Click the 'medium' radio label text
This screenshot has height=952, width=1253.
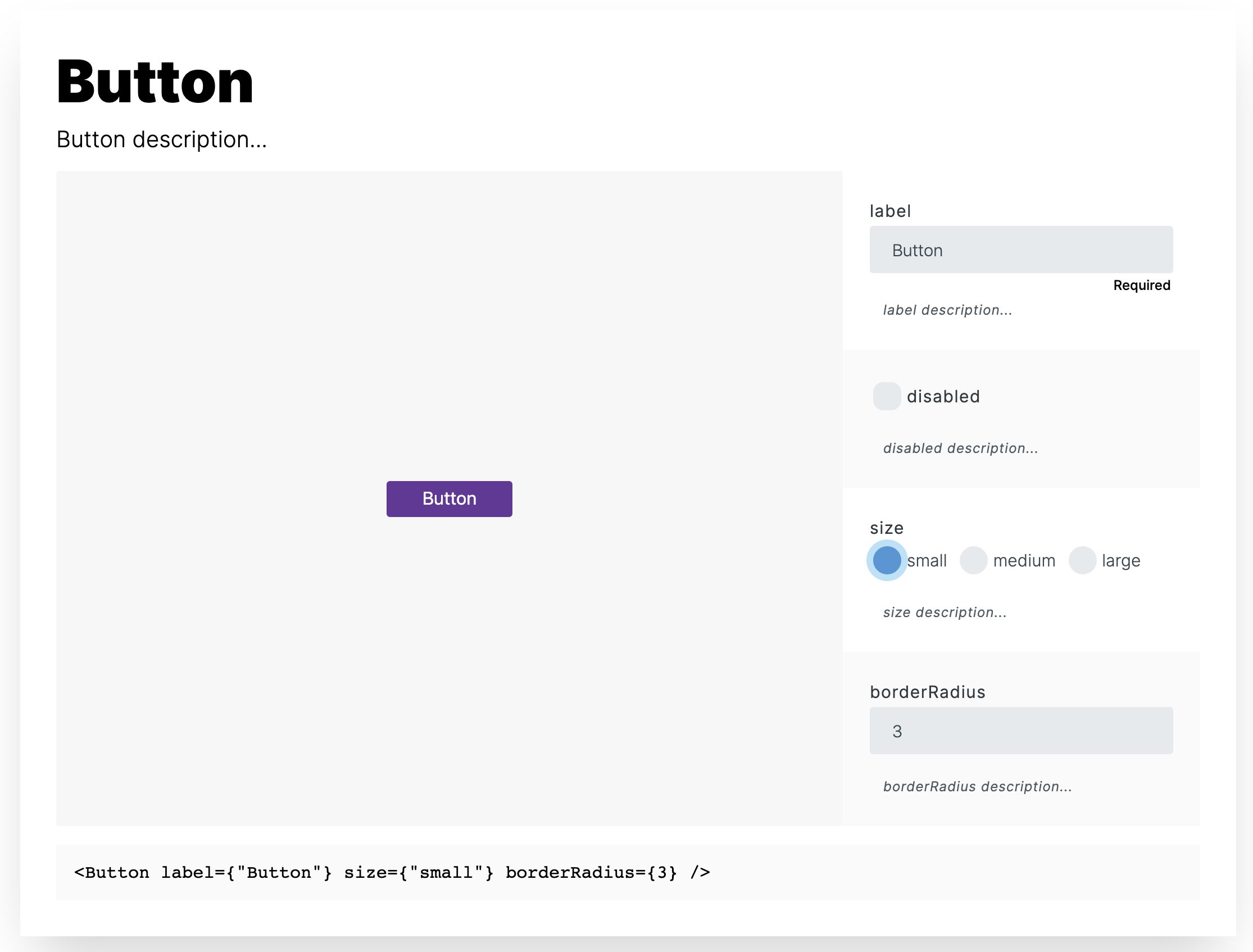coord(1024,561)
